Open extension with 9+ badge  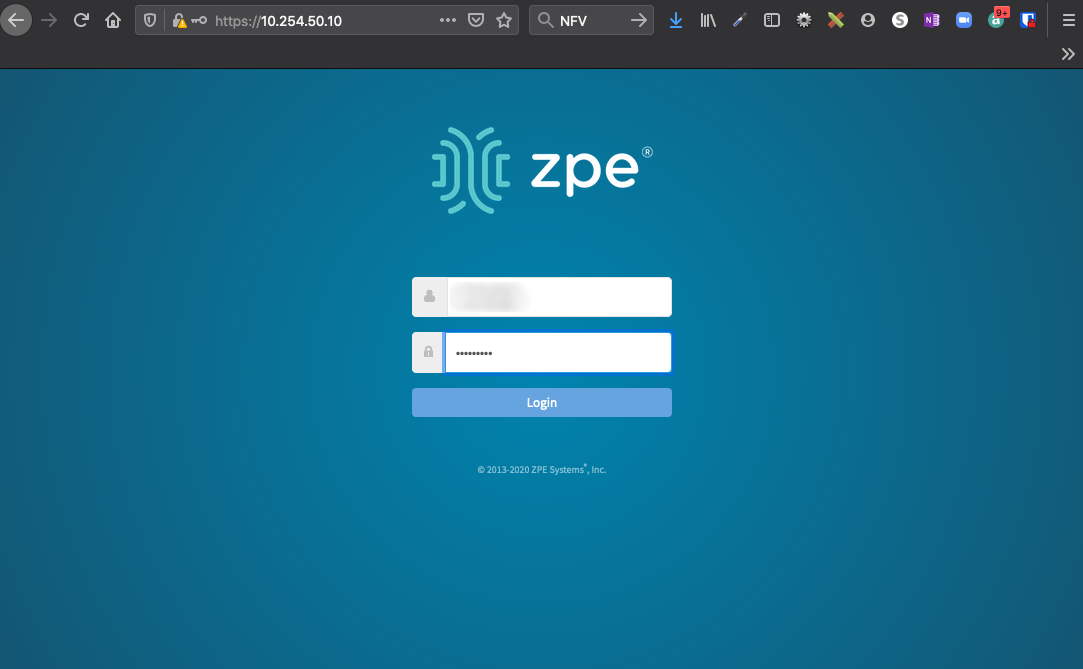coord(997,18)
